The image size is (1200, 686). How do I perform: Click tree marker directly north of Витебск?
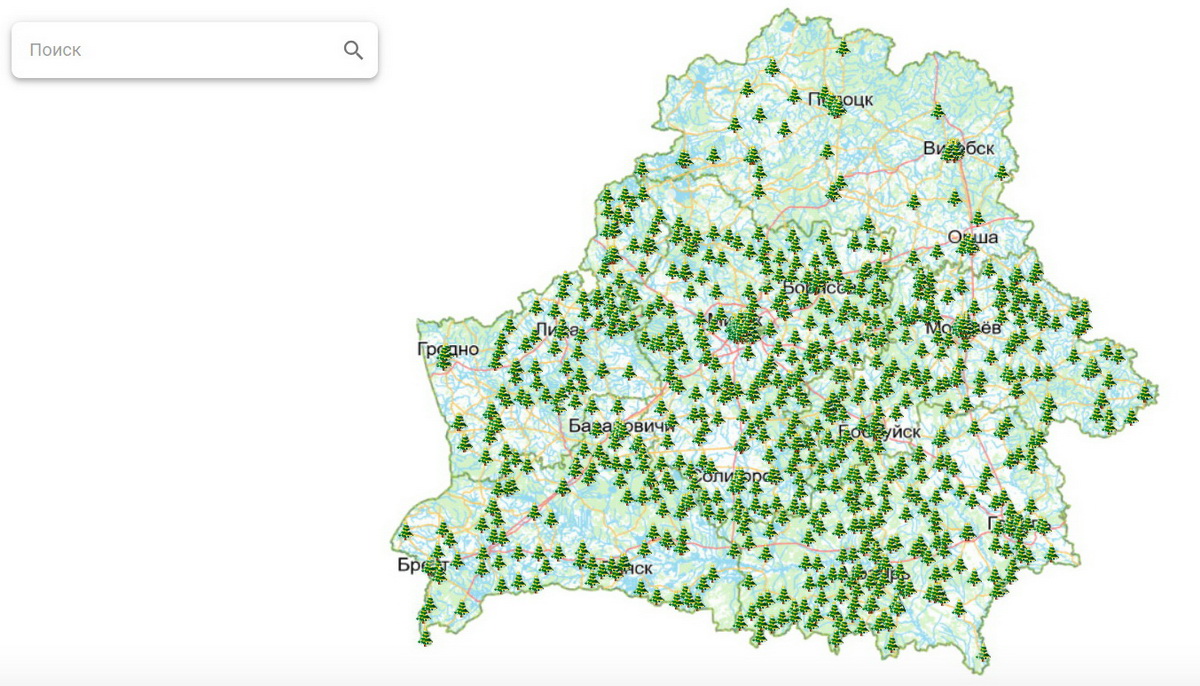[938, 111]
